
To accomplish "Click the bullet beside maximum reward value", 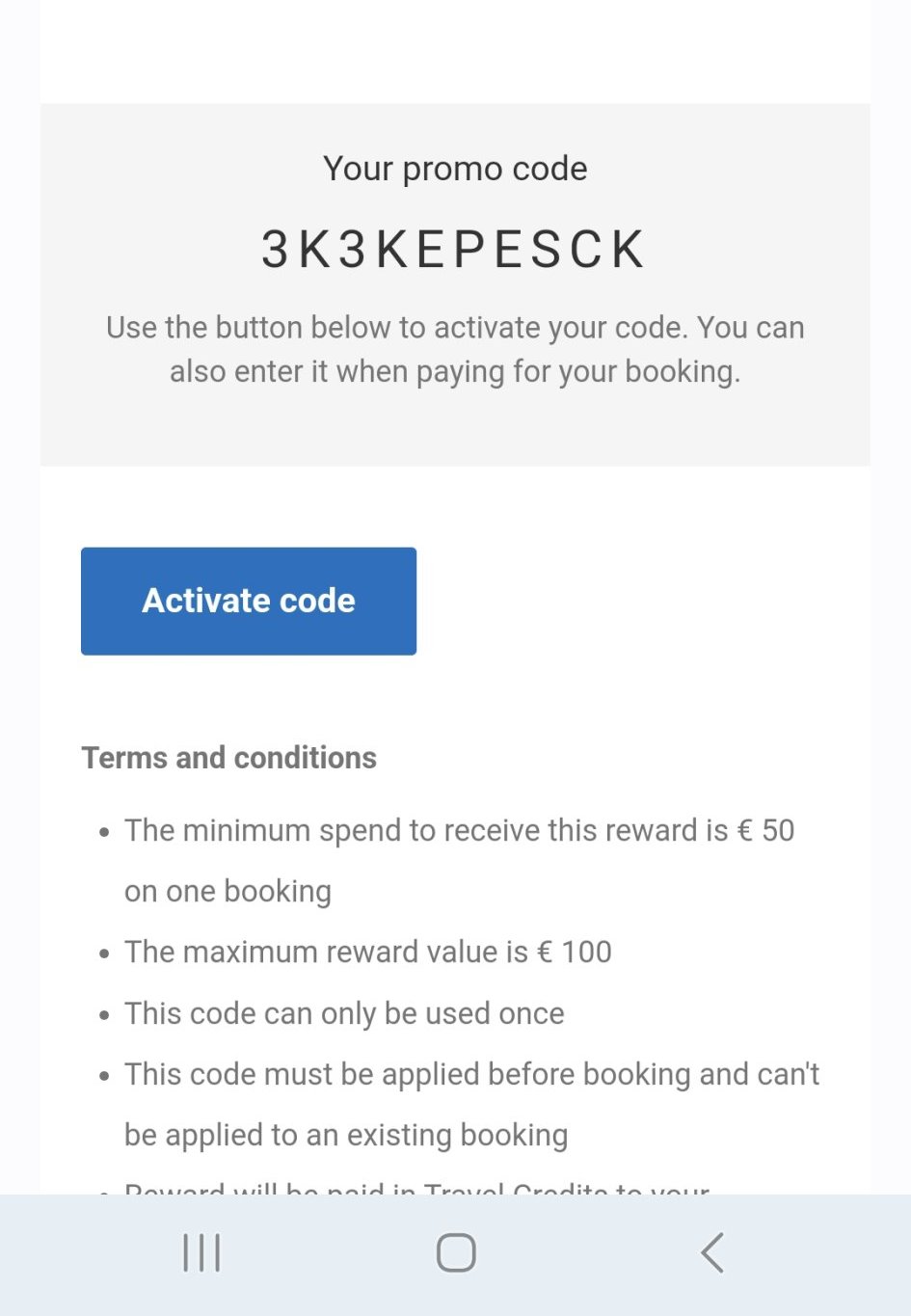I will [104, 953].
